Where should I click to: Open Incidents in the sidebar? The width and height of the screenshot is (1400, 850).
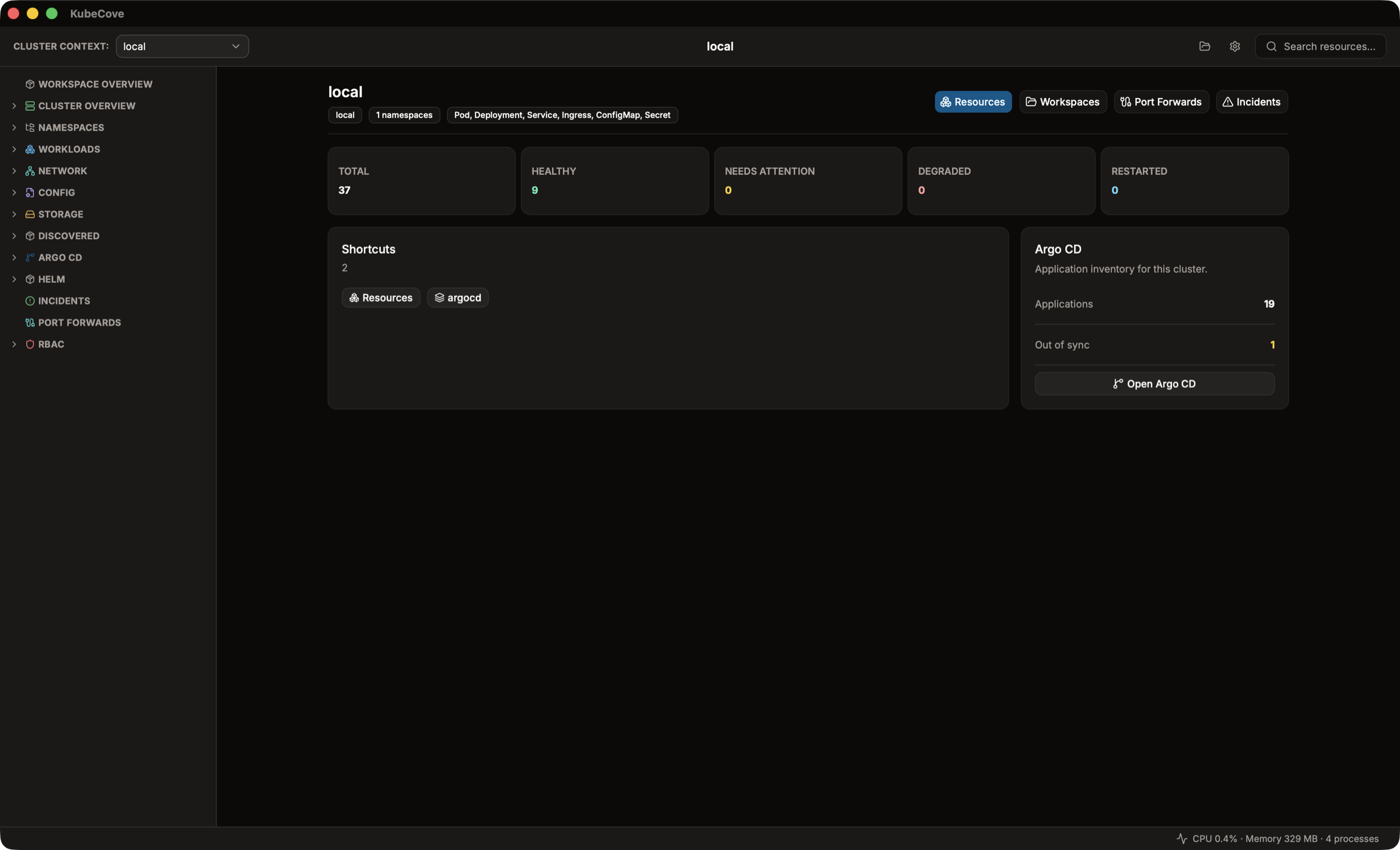64,301
